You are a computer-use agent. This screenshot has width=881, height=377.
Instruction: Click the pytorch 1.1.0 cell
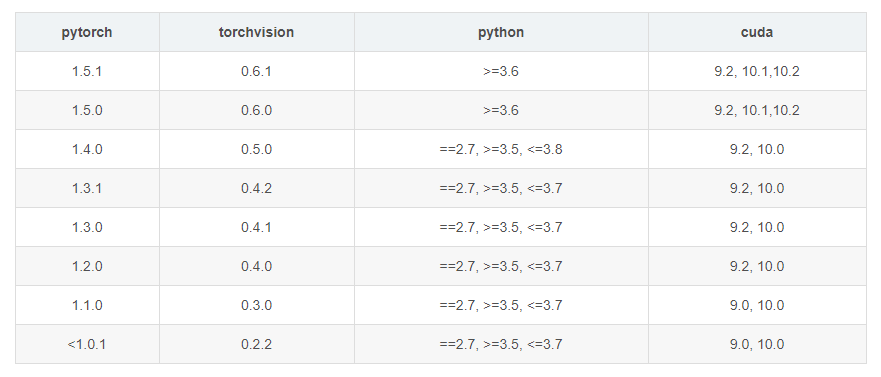coord(87,305)
